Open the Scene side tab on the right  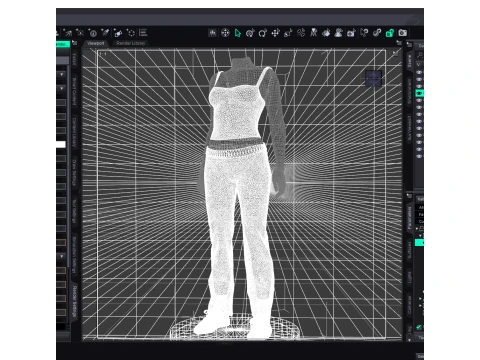pyautogui.click(x=409, y=61)
